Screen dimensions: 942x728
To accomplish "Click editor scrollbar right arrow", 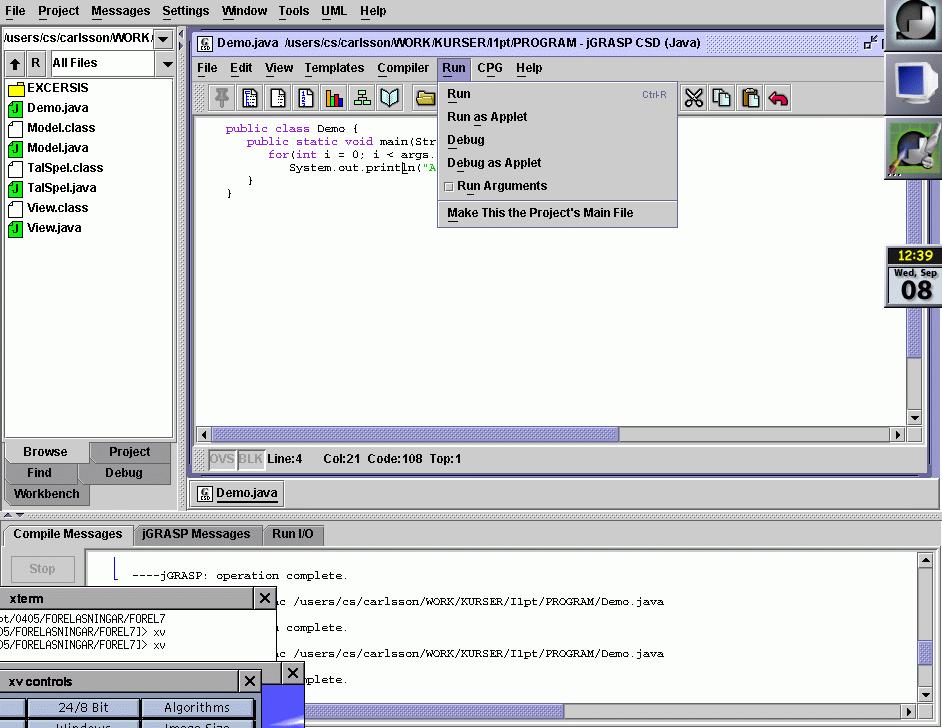I will [x=898, y=434].
